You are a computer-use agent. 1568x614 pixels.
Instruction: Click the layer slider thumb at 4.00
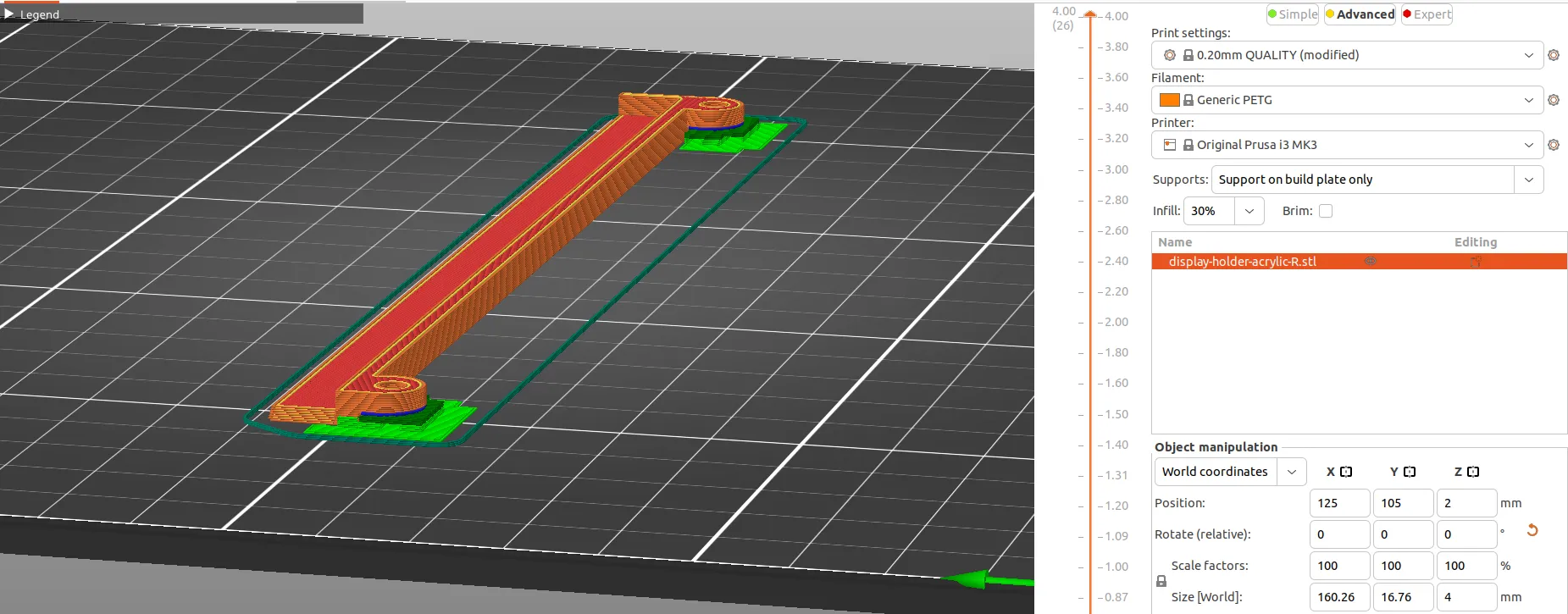(x=1090, y=15)
